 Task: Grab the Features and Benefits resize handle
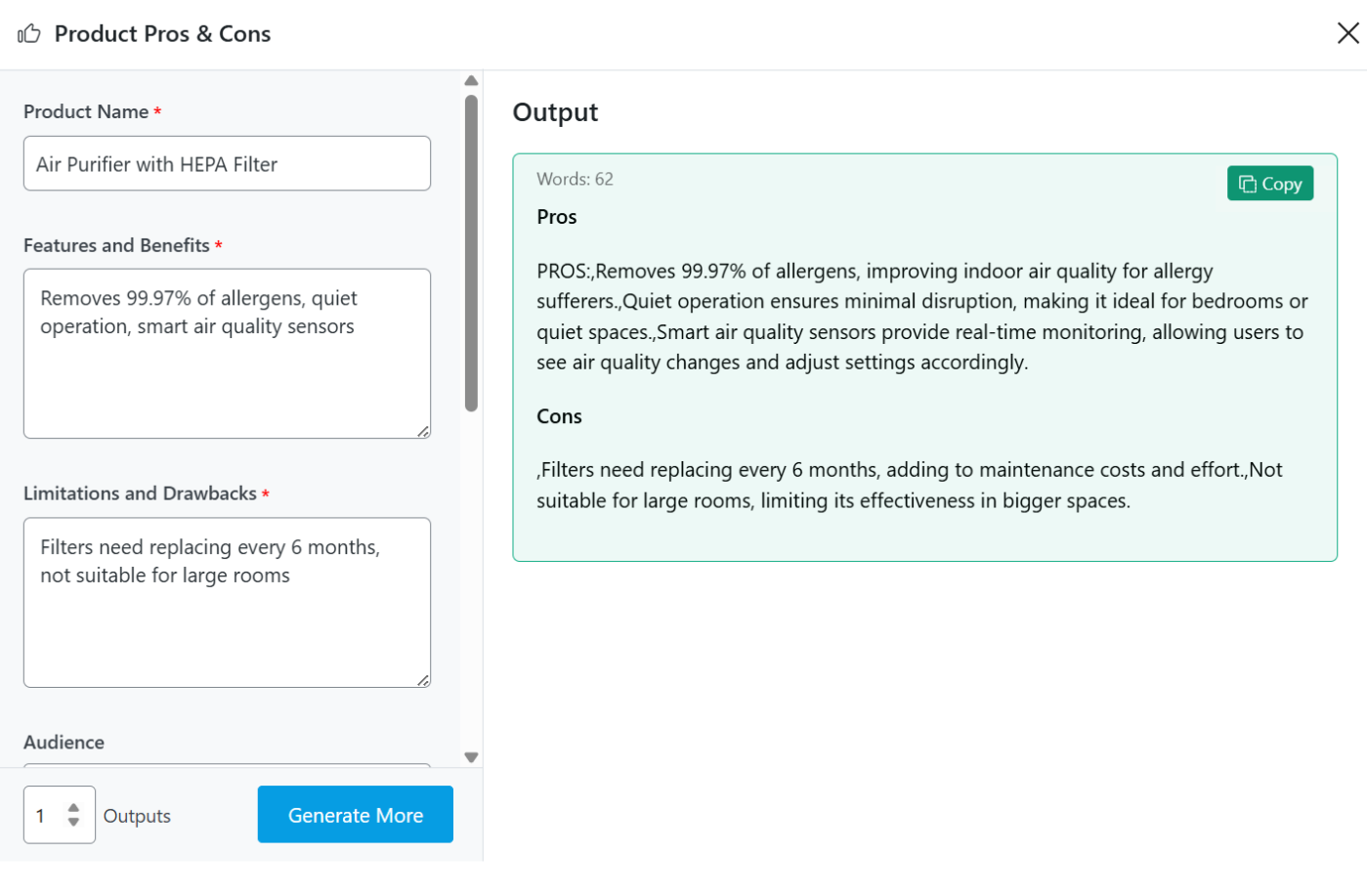tap(423, 431)
